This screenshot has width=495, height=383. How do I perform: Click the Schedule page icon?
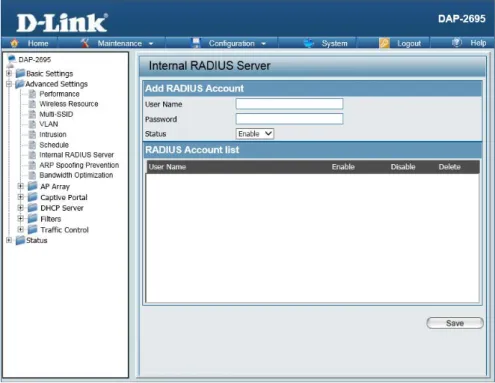(x=32, y=145)
